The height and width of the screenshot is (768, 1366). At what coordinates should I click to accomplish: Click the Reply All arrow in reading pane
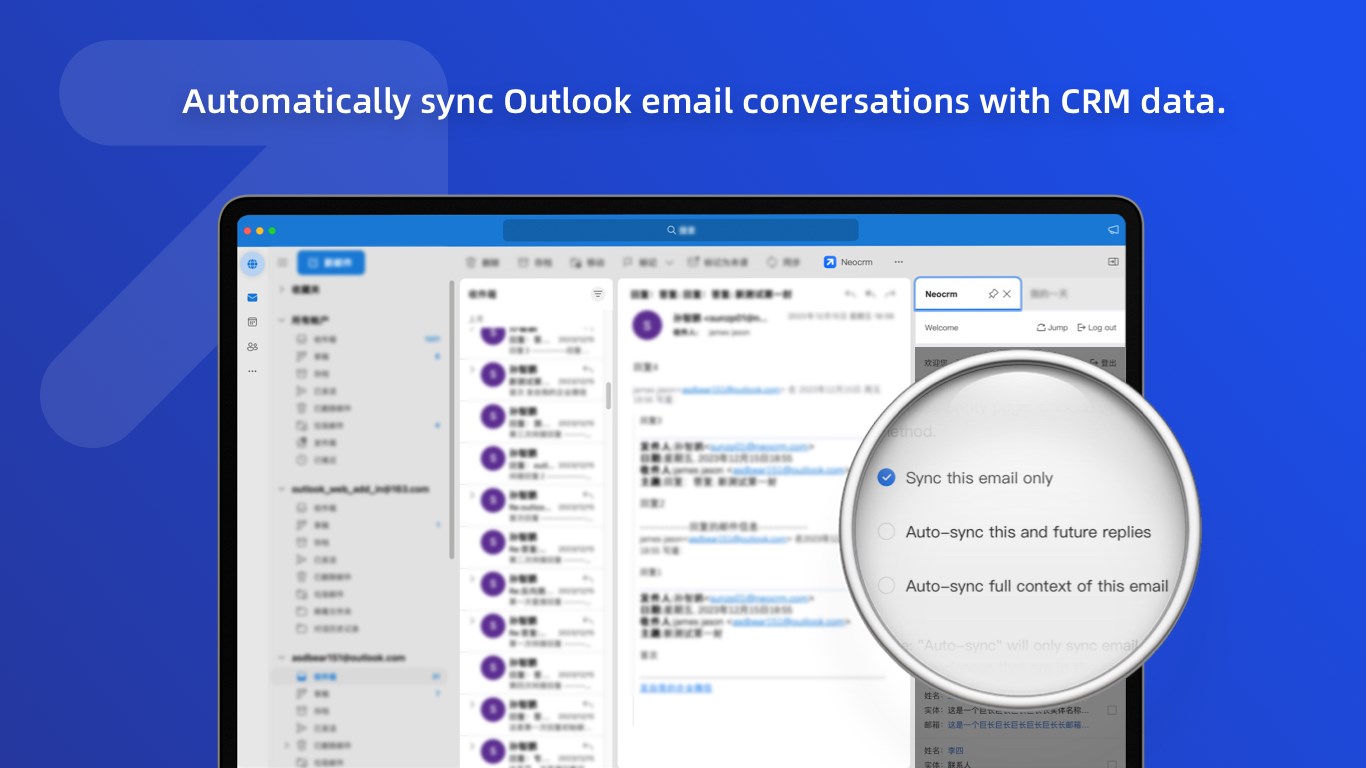click(x=870, y=294)
